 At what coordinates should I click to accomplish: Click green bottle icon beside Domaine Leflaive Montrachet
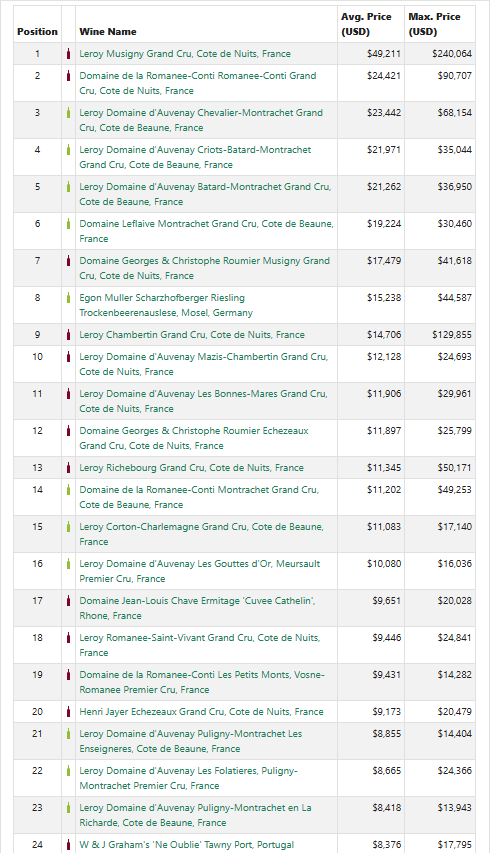69,224
